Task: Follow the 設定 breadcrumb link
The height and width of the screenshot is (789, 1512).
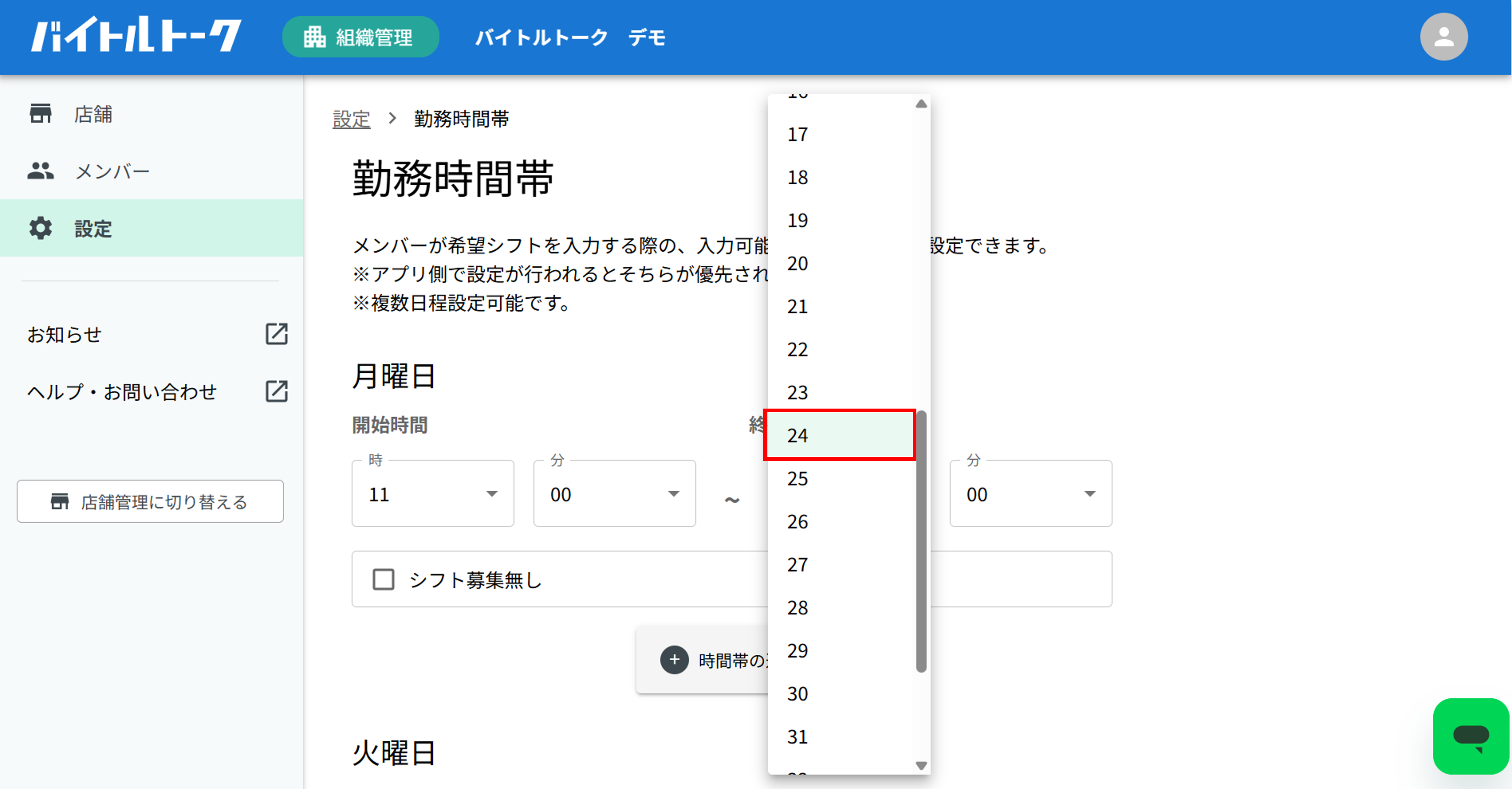Action: click(x=351, y=119)
